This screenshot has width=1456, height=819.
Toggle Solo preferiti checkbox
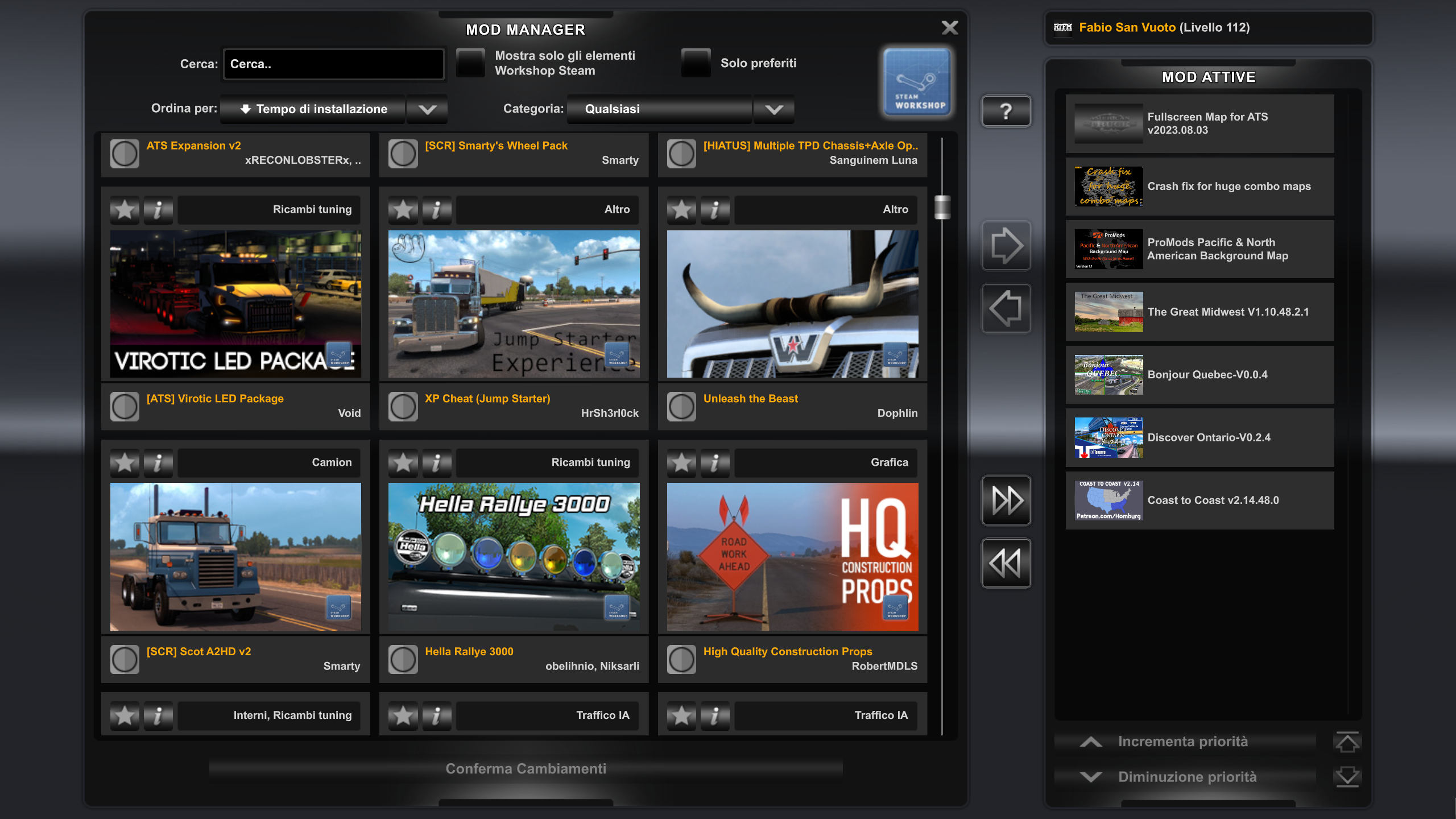(696, 63)
